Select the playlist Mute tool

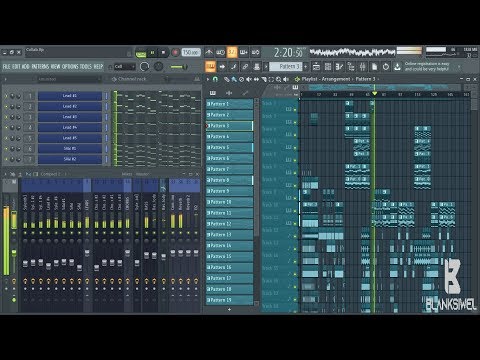click(249, 79)
